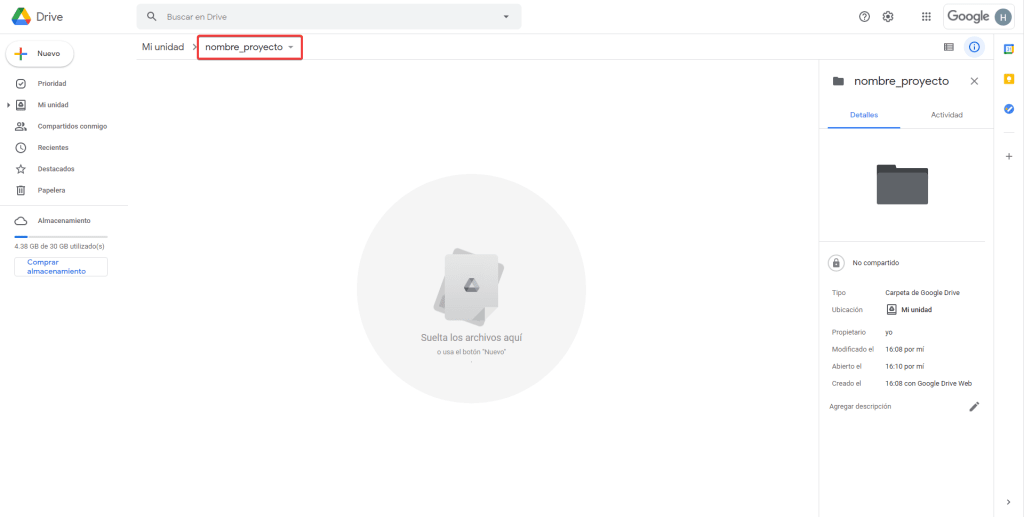1024x517 pixels.
Task: Click Comprar almacenamiento button
Action: point(61,266)
